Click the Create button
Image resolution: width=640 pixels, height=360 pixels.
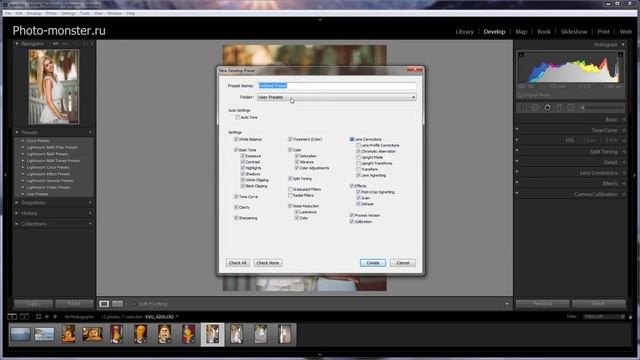[x=373, y=263]
